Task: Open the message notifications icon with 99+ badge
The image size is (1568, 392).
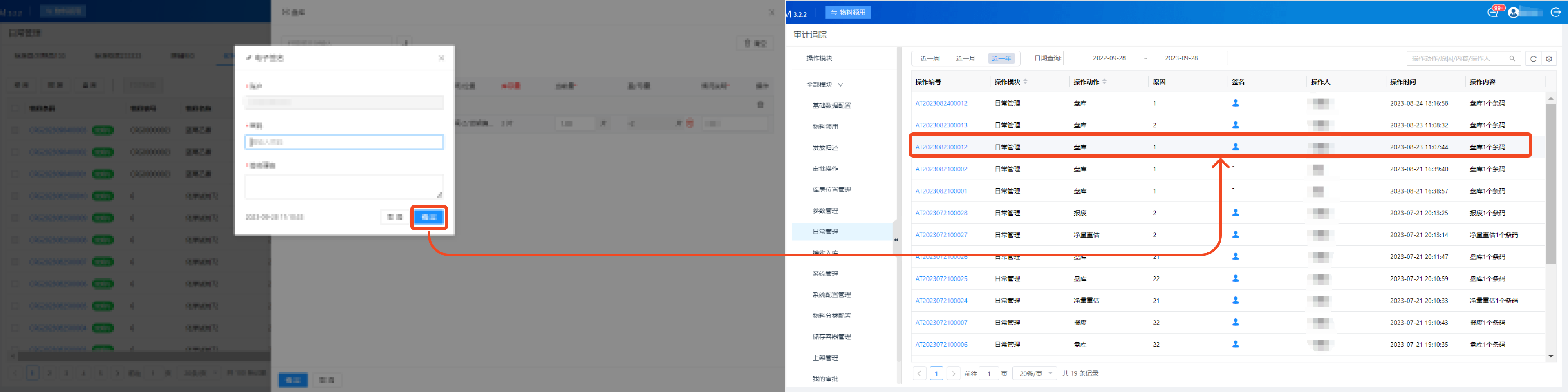Action: [1492, 11]
